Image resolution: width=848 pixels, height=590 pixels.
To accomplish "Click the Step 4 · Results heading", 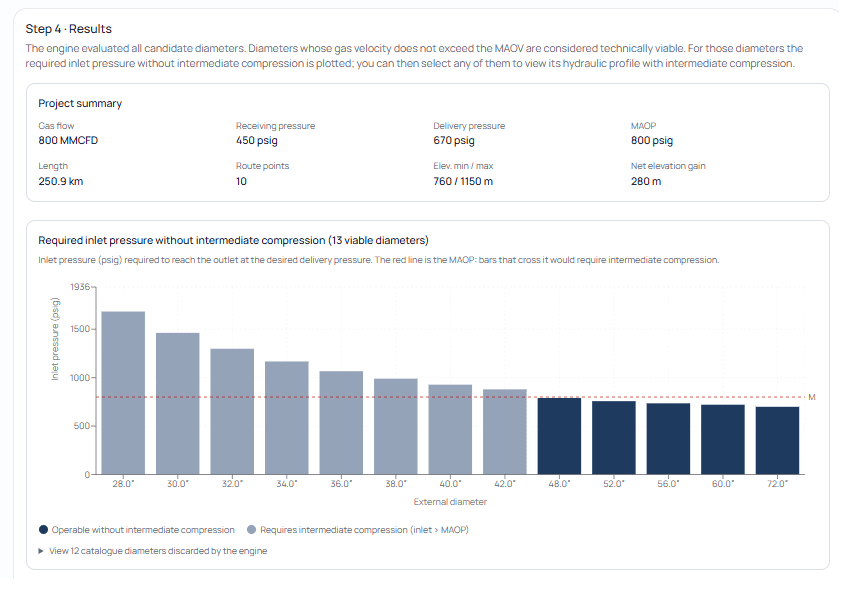I will (70, 29).
